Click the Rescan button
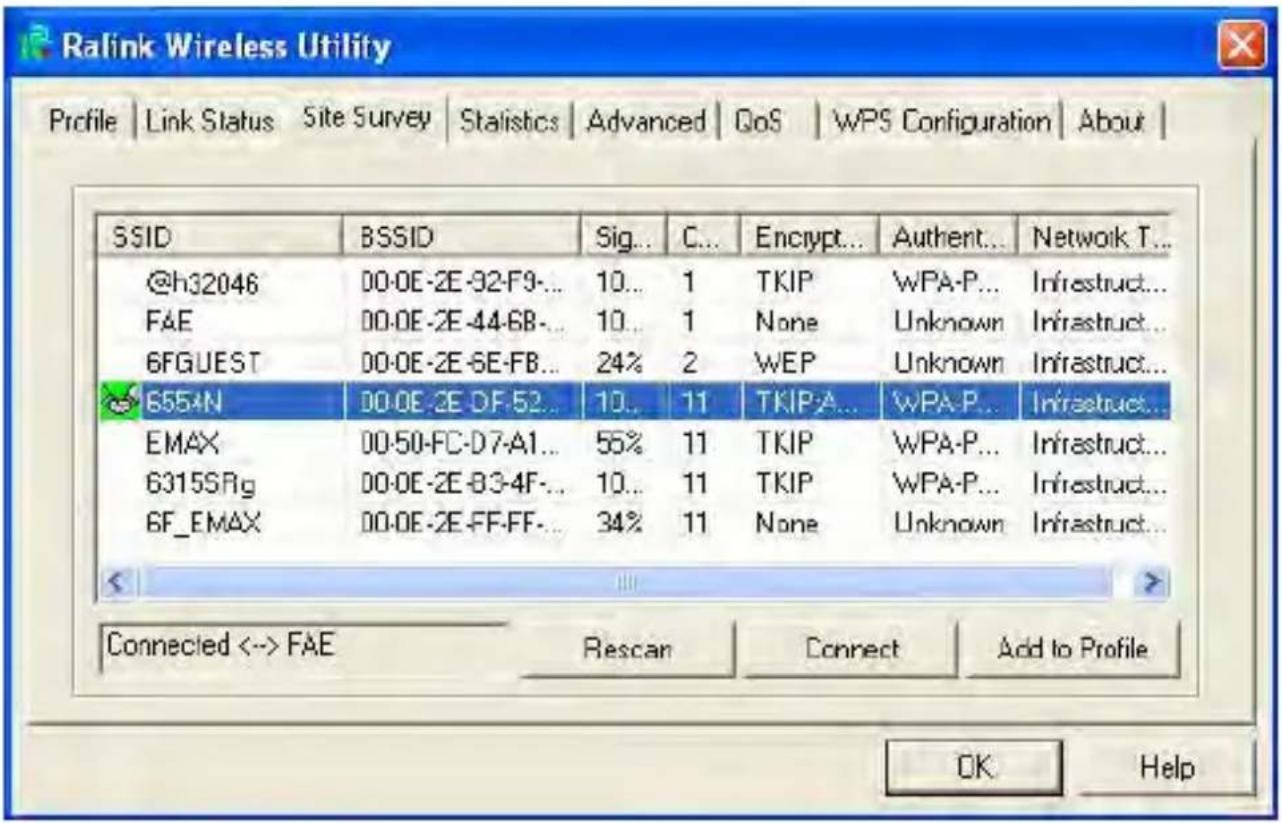The image size is (1282, 823). coord(627,648)
